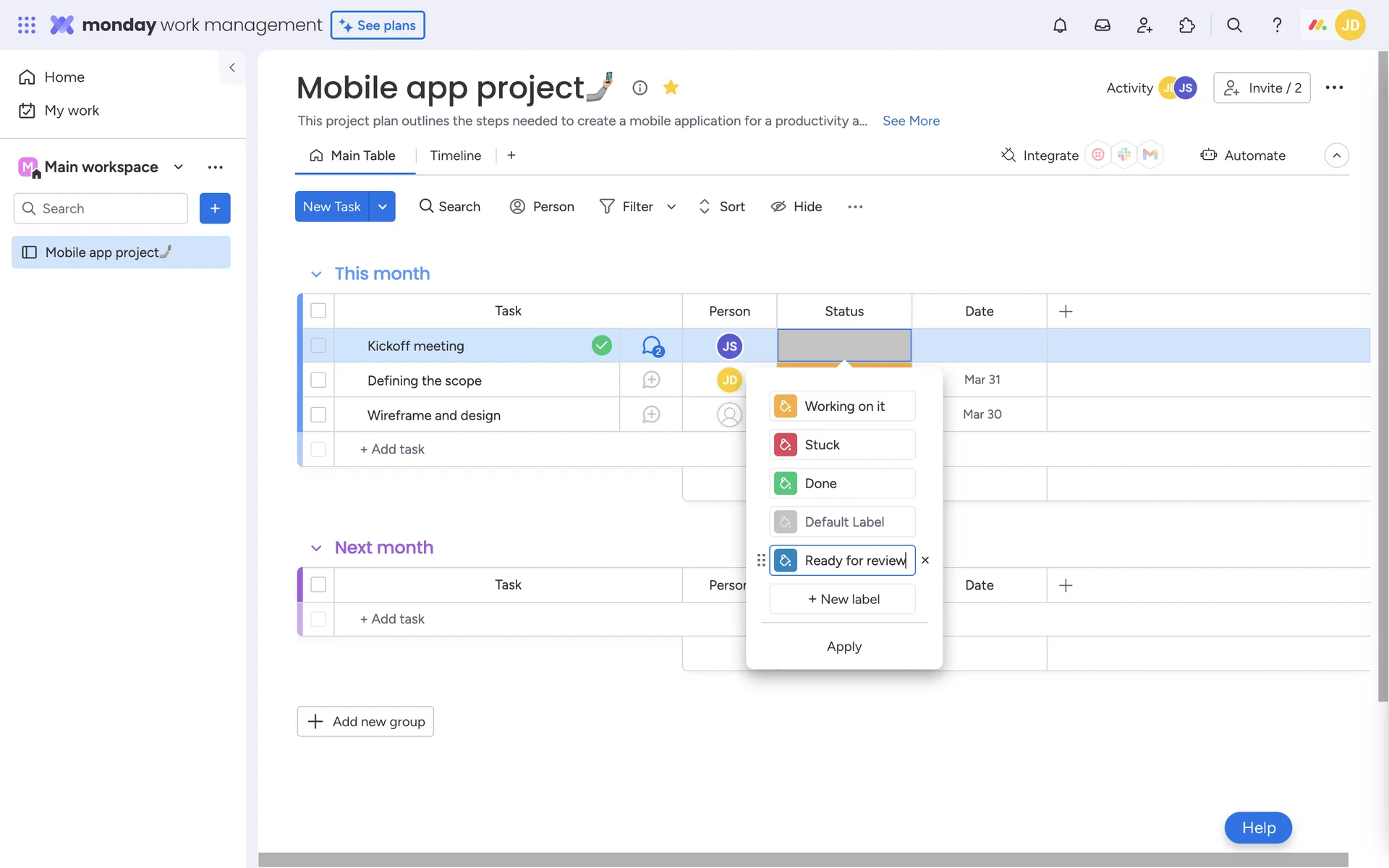Screen dimensions: 1389x868
Task: Switch to the Timeline tab
Action: coord(455,156)
